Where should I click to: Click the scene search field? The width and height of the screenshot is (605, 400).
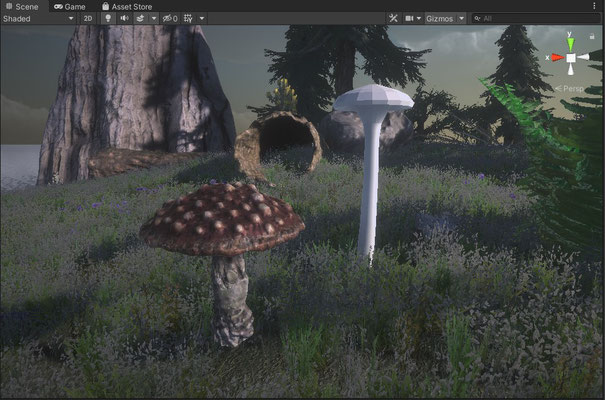536,19
